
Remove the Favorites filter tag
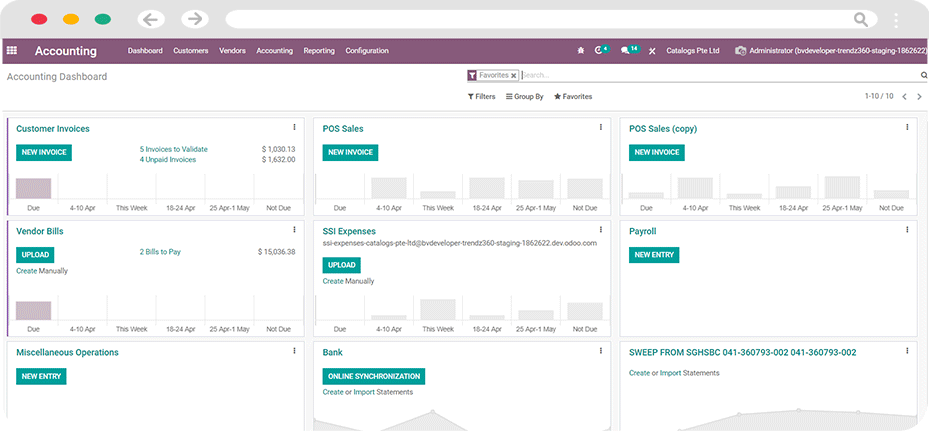click(514, 76)
